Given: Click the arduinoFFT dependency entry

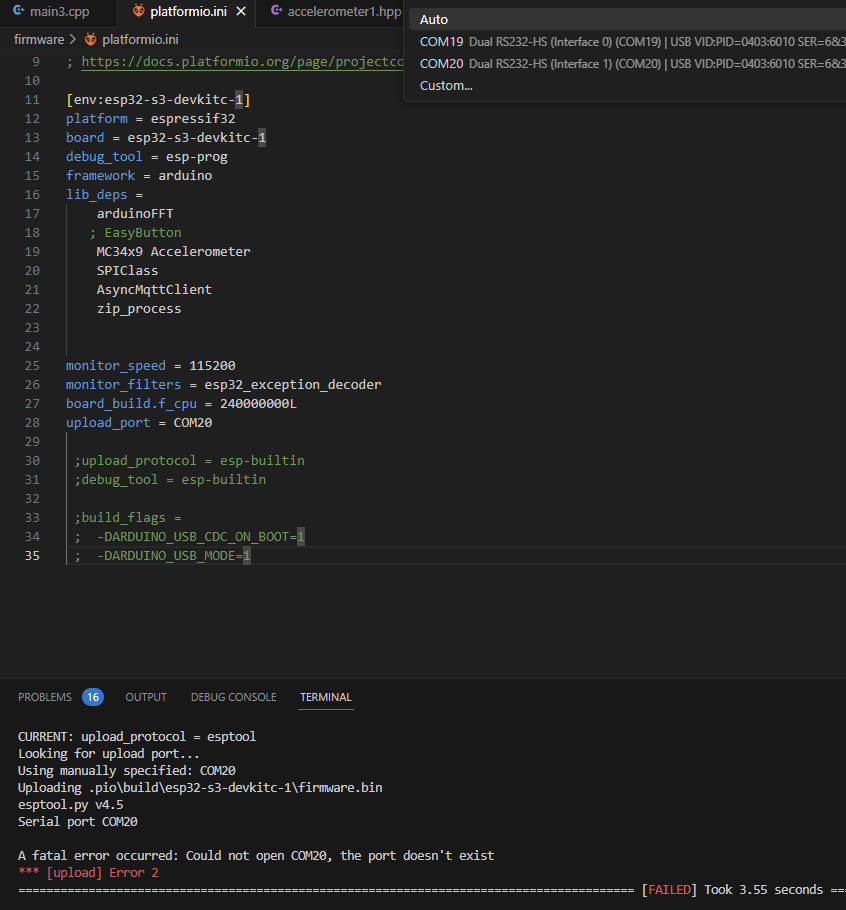Looking at the screenshot, I should click(135, 214).
